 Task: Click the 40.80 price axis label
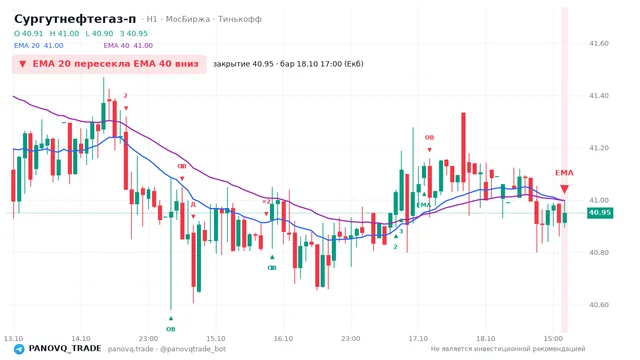(x=599, y=253)
